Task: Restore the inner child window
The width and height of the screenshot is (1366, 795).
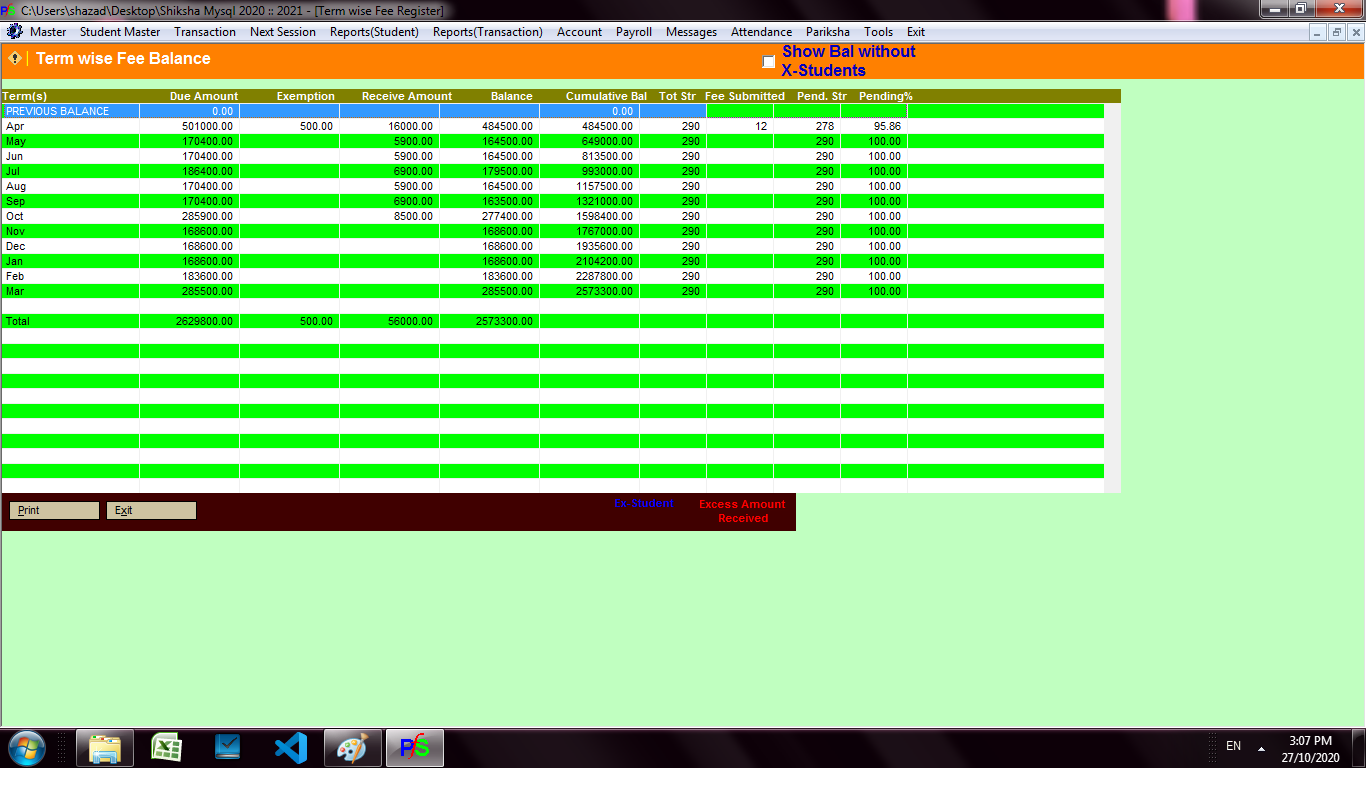Action: pos(1337,32)
